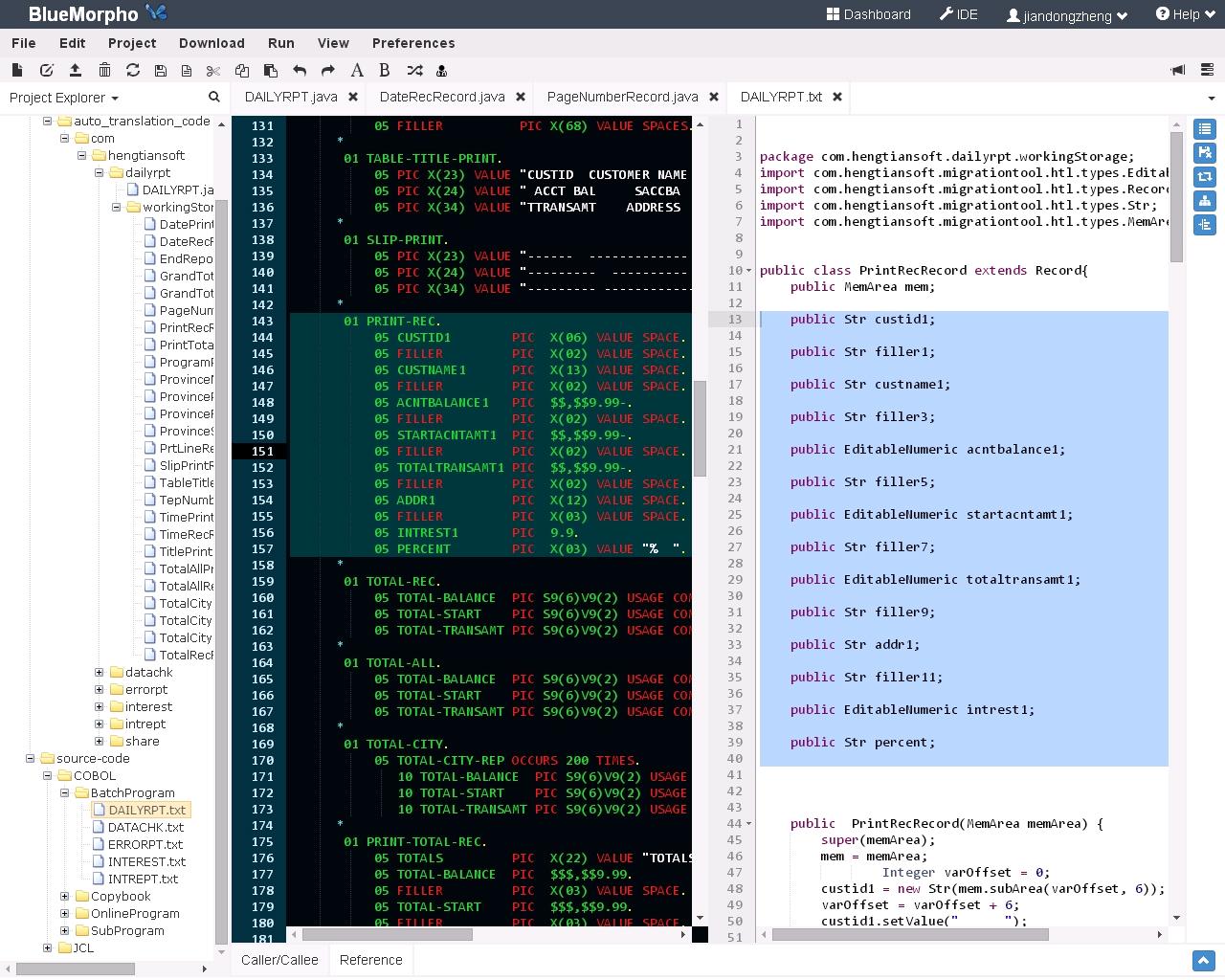Click the floppy disk save icon
Screen dimensions: 1225x980
click(160, 71)
